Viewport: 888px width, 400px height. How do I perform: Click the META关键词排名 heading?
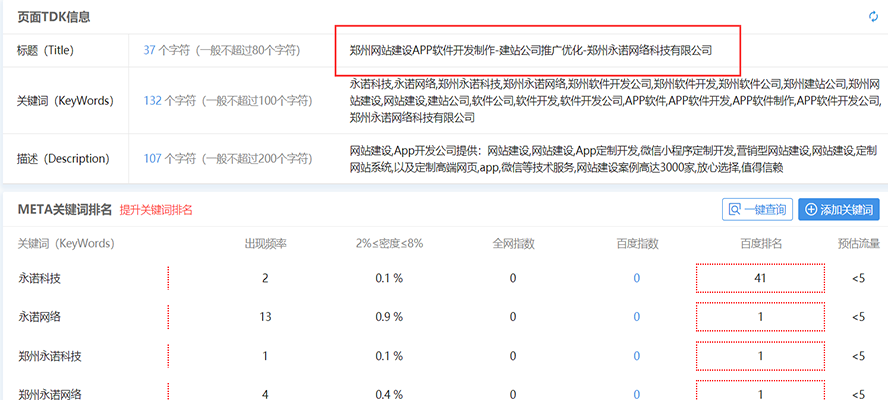click(65, 210)
